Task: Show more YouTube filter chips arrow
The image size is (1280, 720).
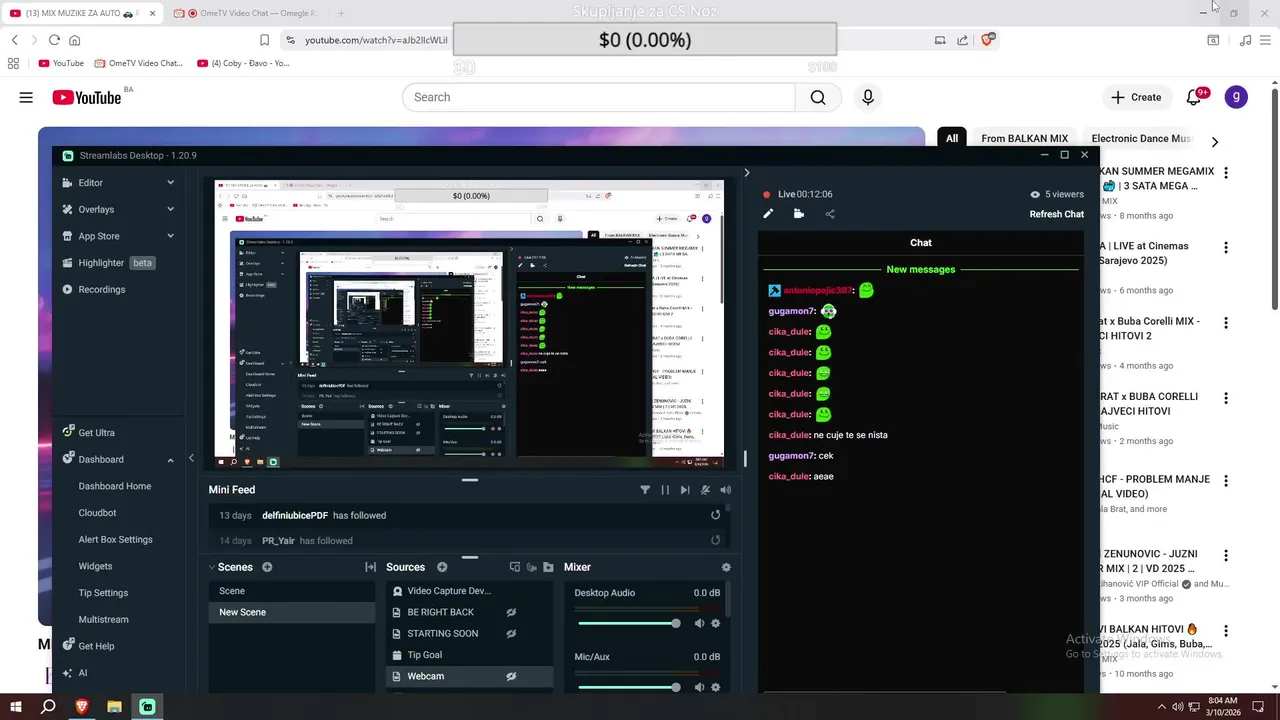Action: coord(1215,142)
